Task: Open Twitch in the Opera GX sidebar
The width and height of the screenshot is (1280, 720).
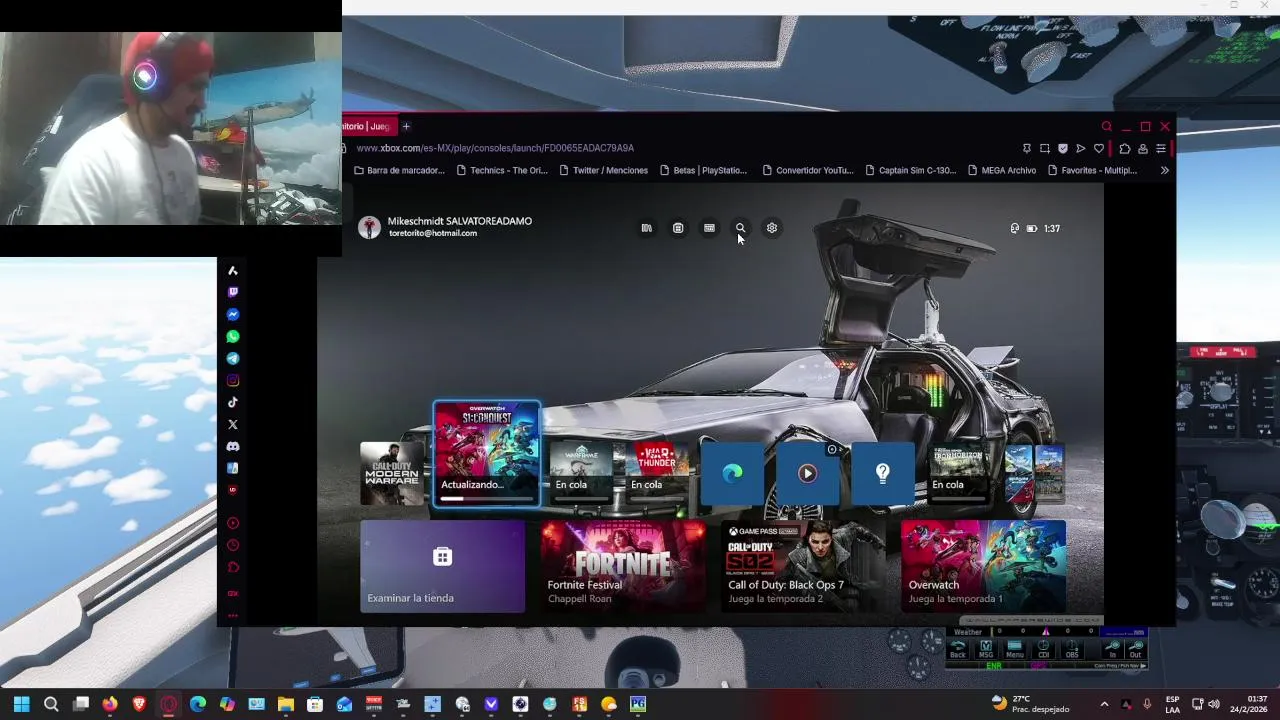Action: tap(233, 292)
